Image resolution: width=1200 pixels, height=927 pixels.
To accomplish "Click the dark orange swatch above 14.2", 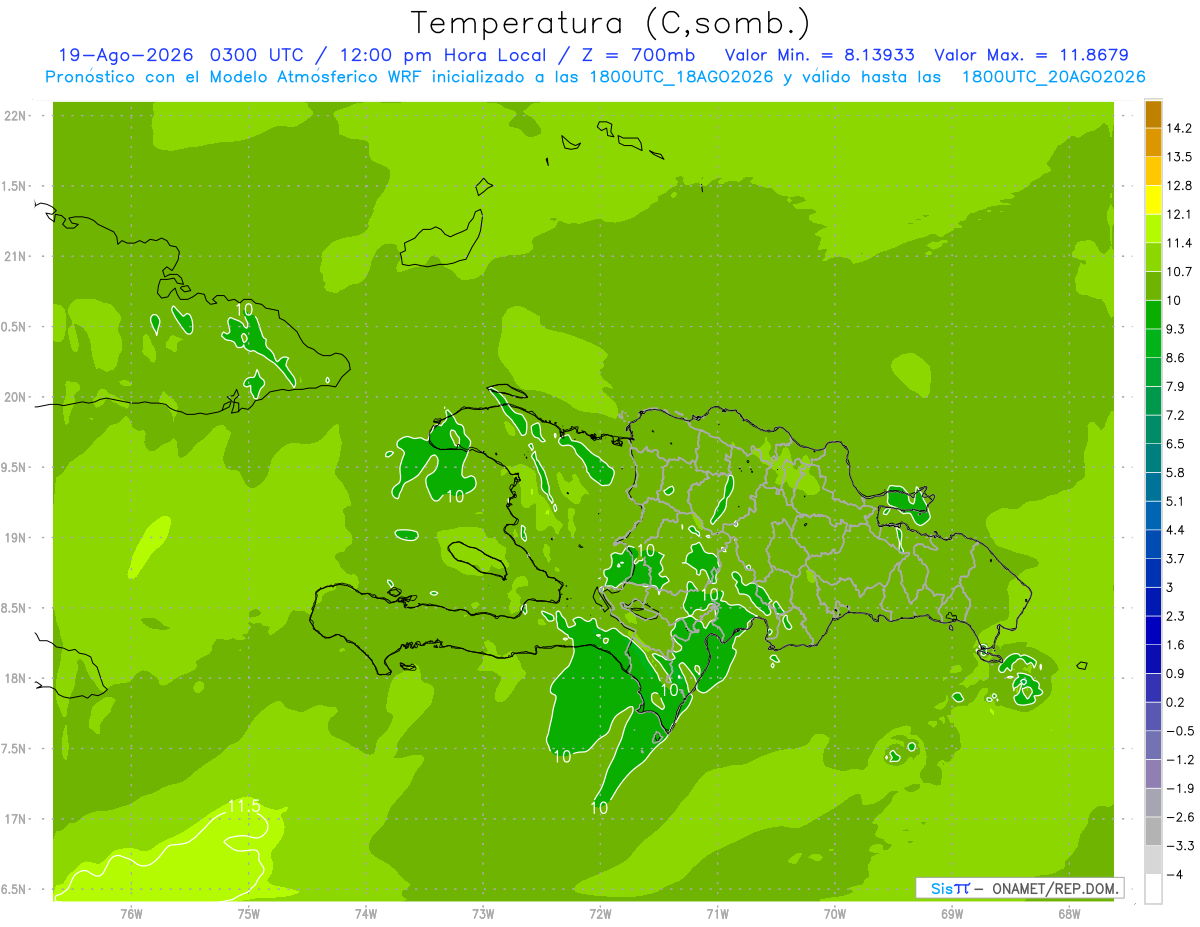I will click(1153, 114).
